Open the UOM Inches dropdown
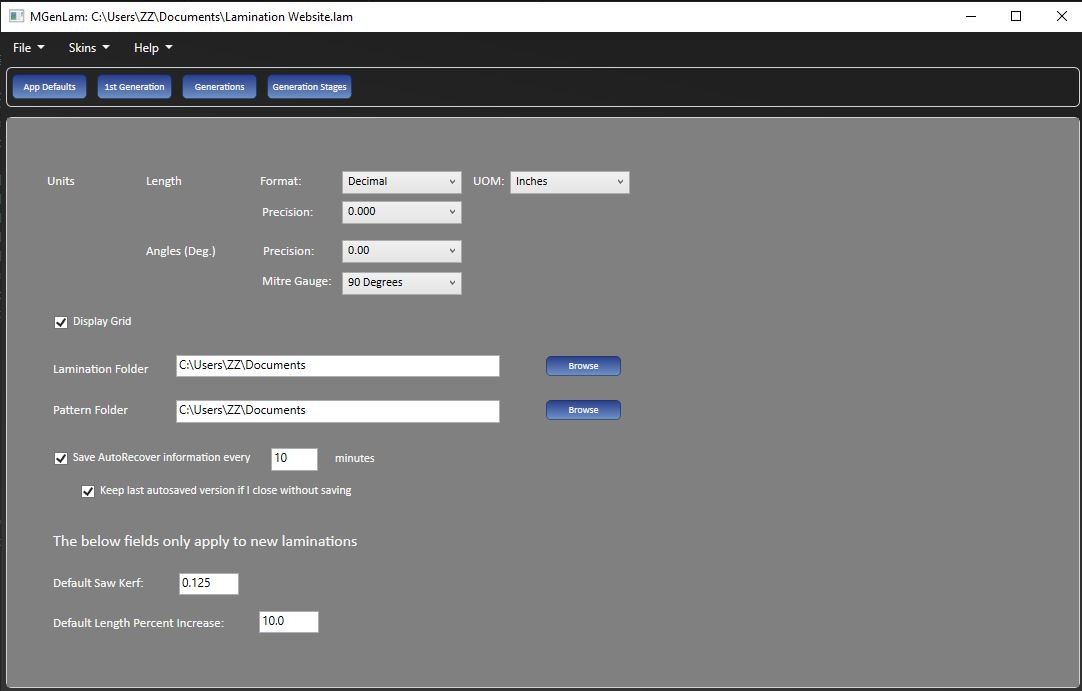 569,182
